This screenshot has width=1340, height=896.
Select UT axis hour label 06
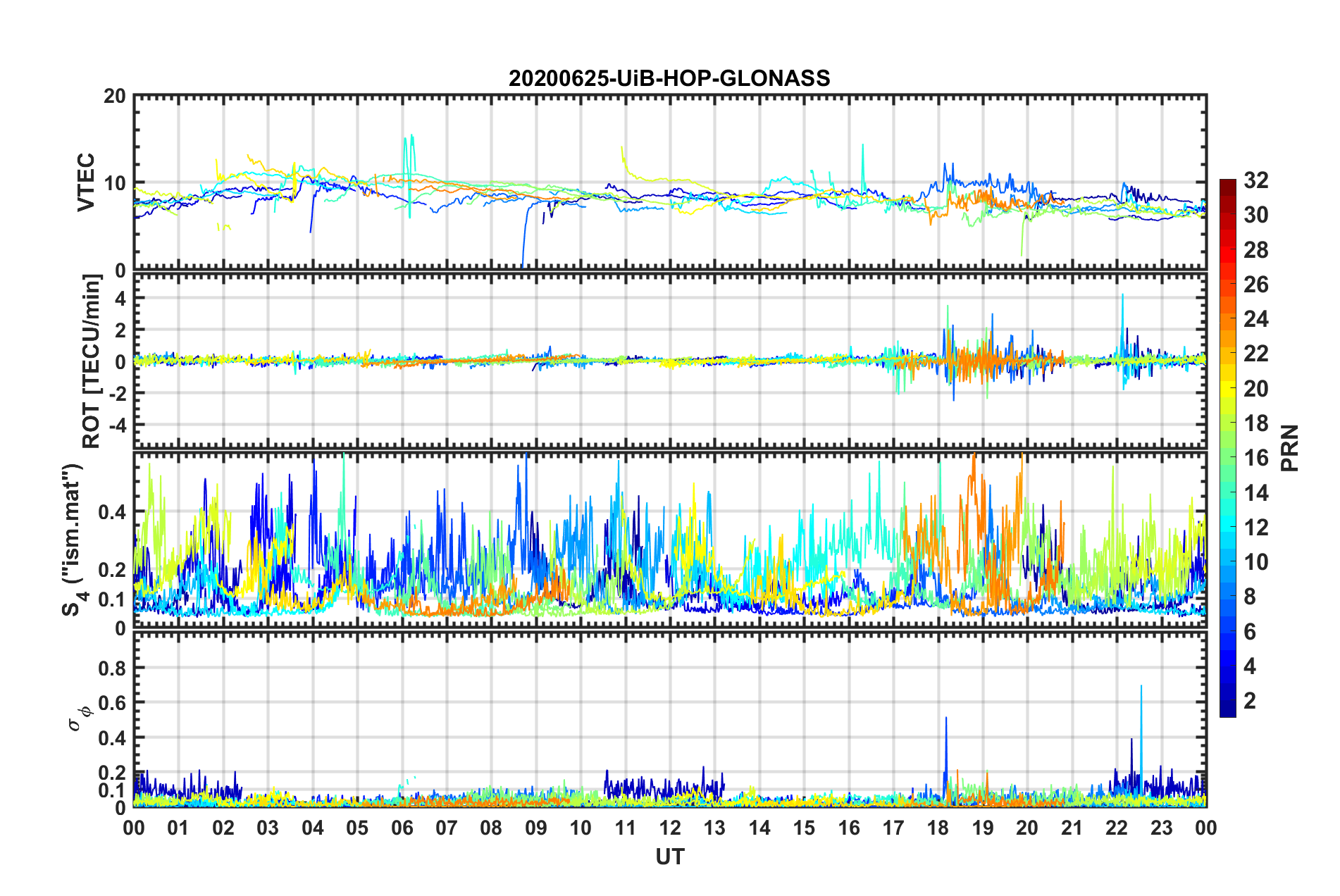(x=402, y=828)
